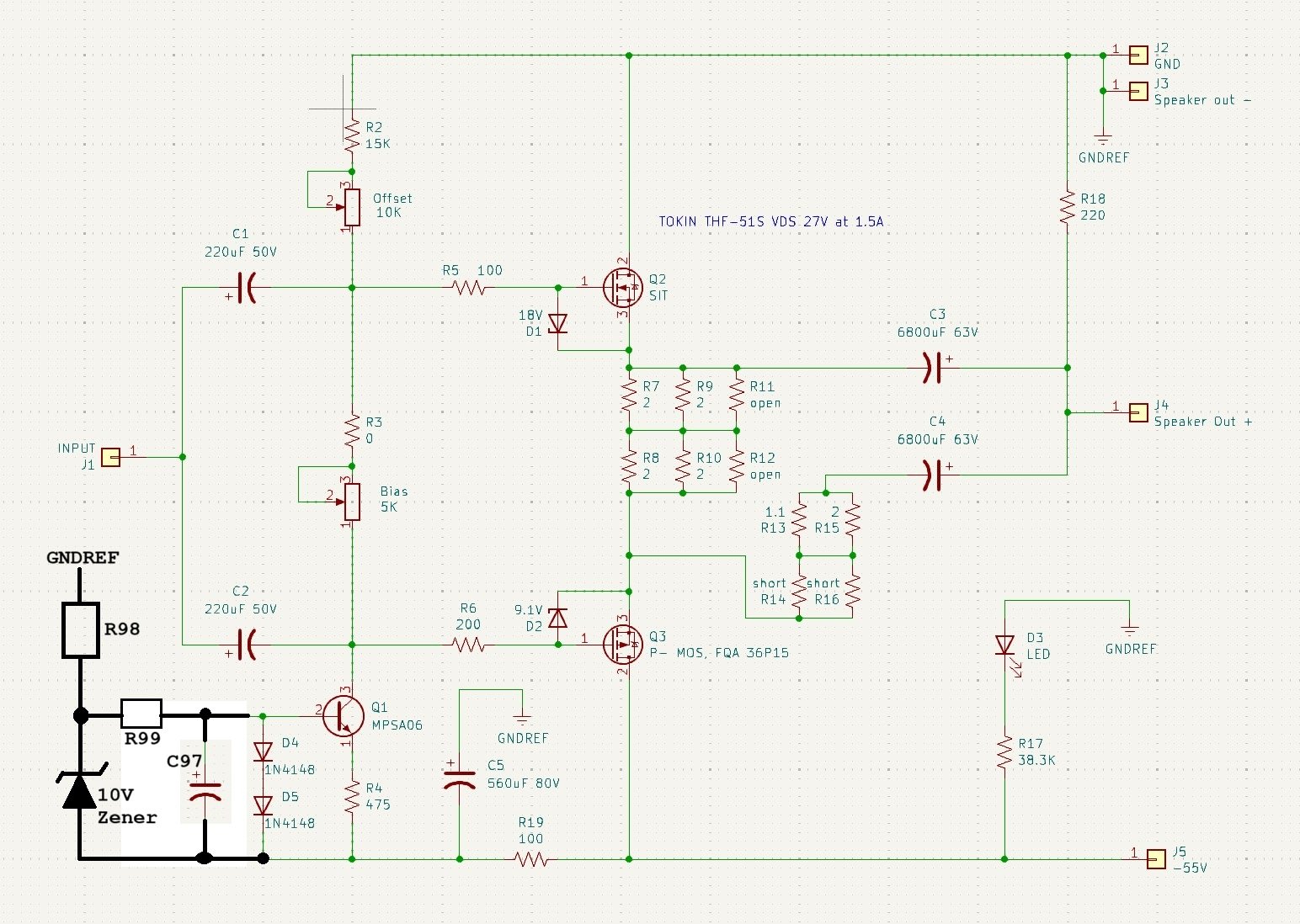Select the R4 475 resistor symbol

click(352, 796)
